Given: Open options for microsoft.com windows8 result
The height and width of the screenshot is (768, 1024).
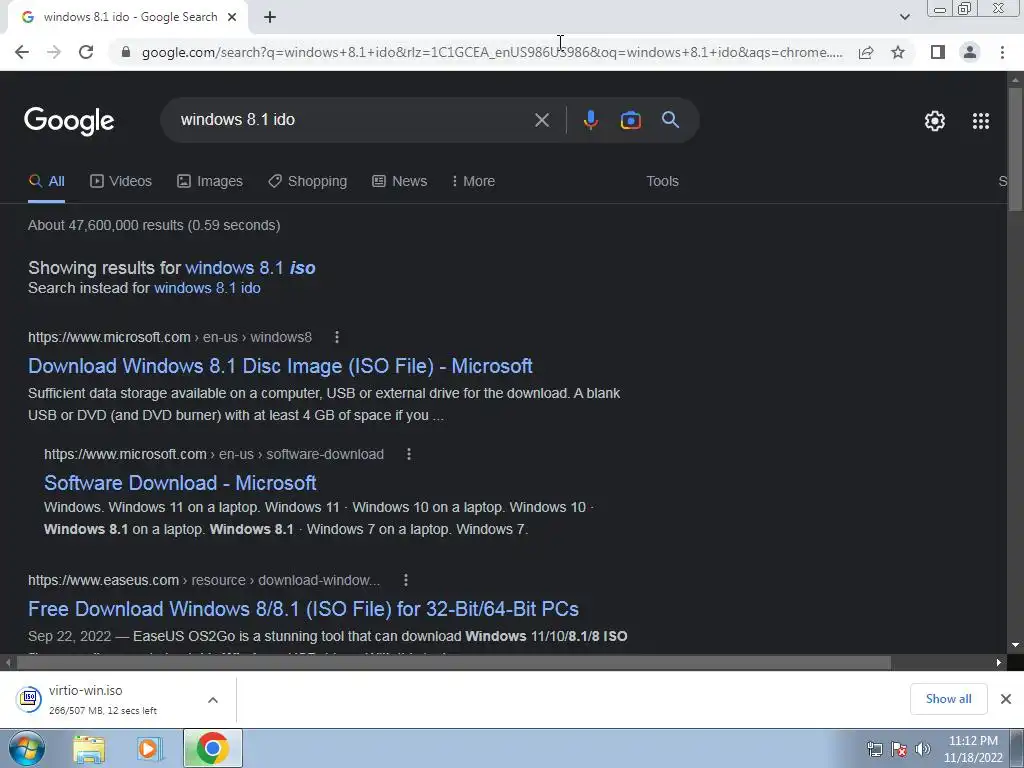Looking at the screenshot, I should (337, 337).
